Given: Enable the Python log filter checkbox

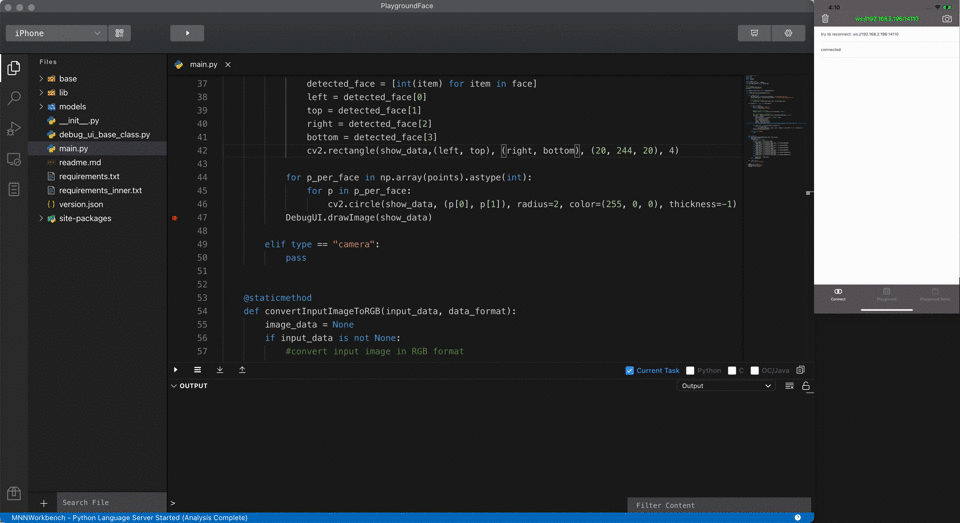Looking at the screenshot, I should click(690, 371).
